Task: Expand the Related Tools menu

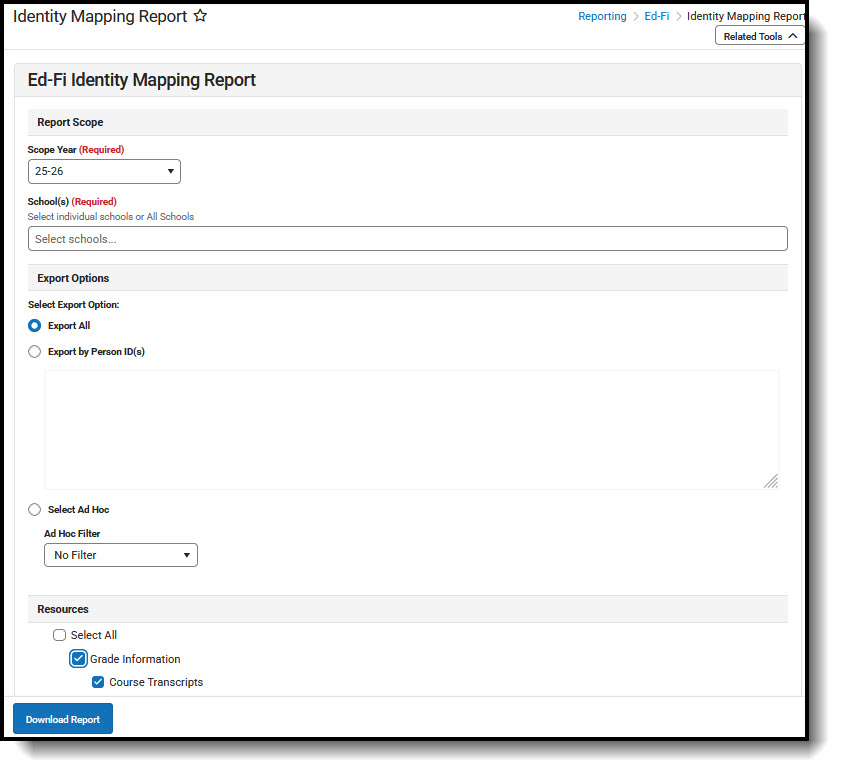Action: tap(760, 36)
